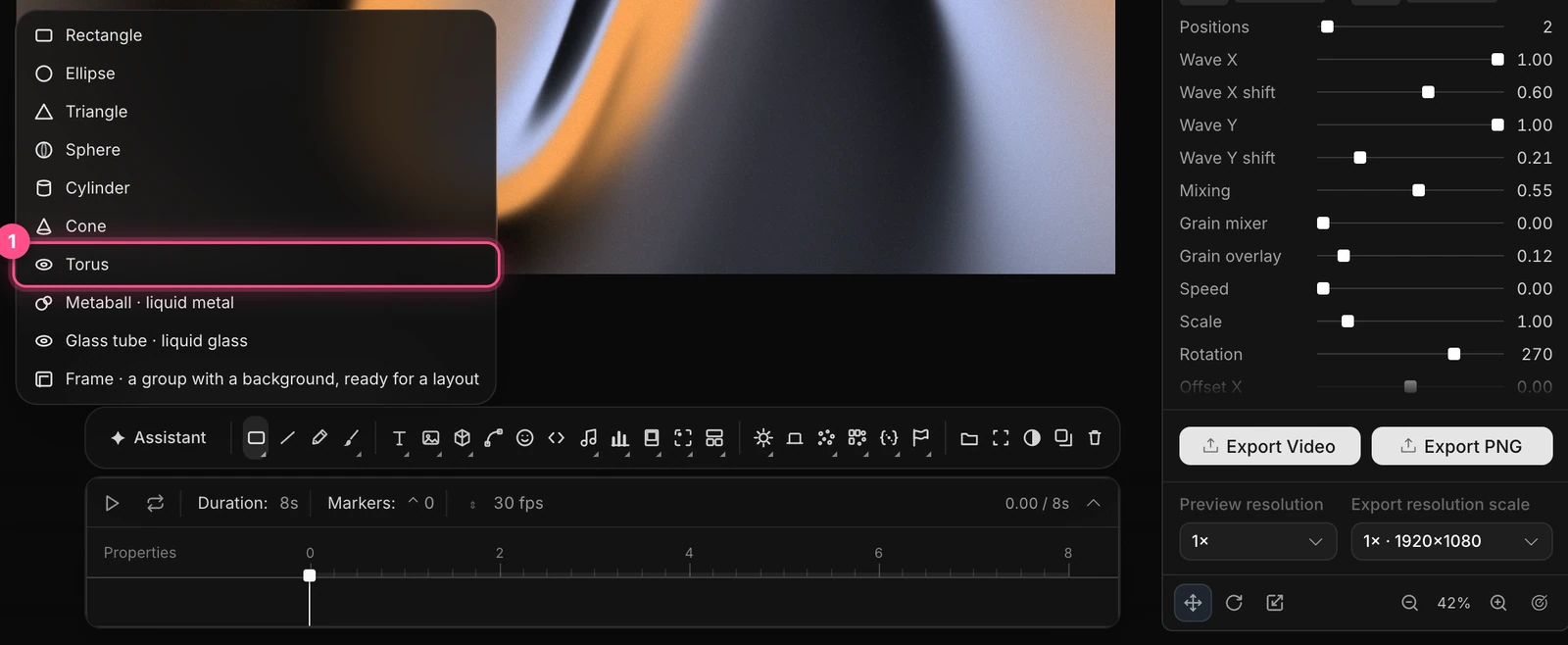This screenshot has height=645, width=1568.
Task: Open the flag icon in the toolbar
Action: 921,438
